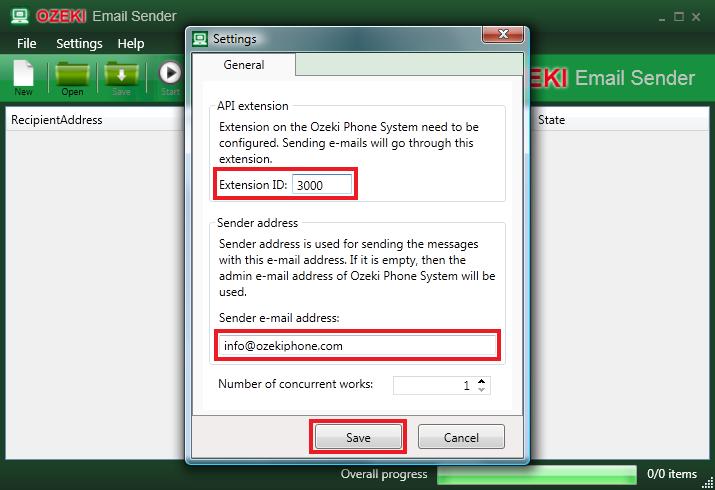Minimize the Email Sender main window

662,18
